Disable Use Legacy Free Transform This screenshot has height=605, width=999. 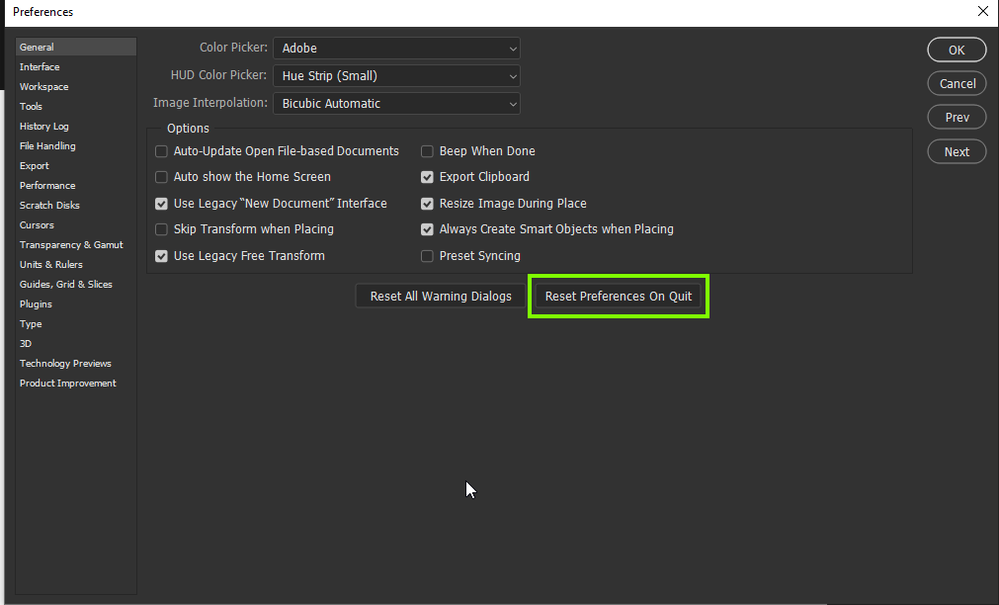point(161,256)
